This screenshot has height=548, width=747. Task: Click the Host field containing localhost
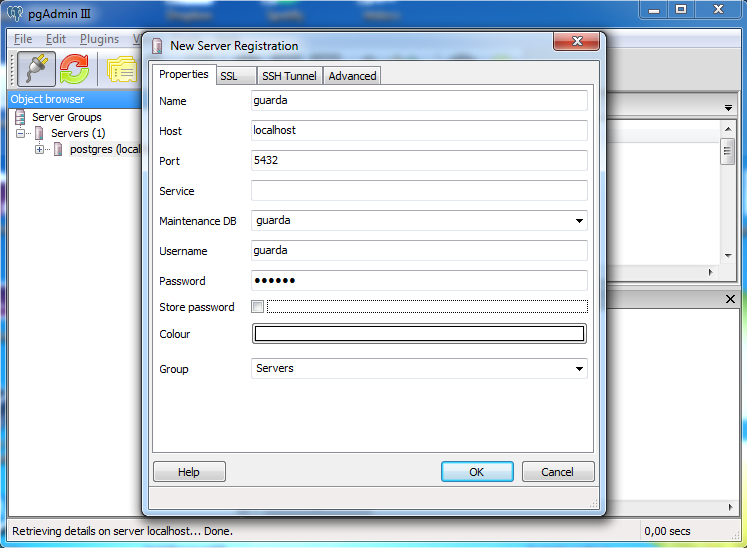[419, 131]
